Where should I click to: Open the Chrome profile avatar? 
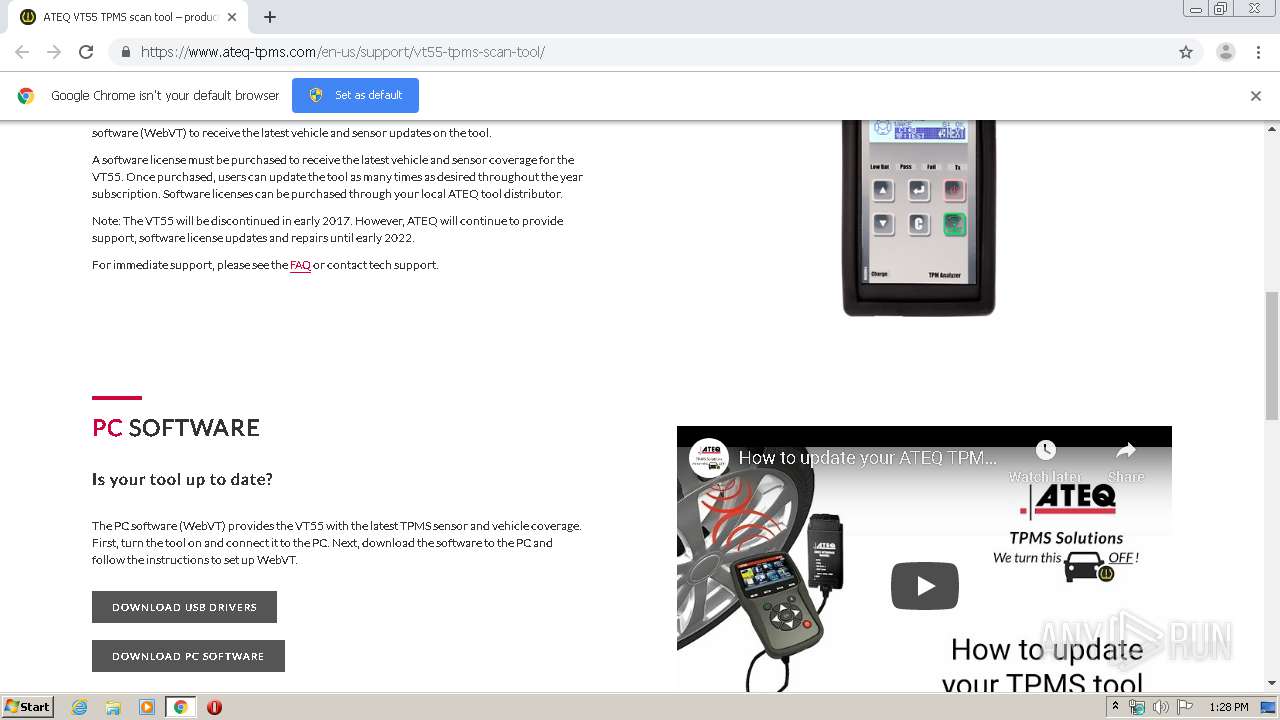pyautogui.click(x=1225, y=52)
